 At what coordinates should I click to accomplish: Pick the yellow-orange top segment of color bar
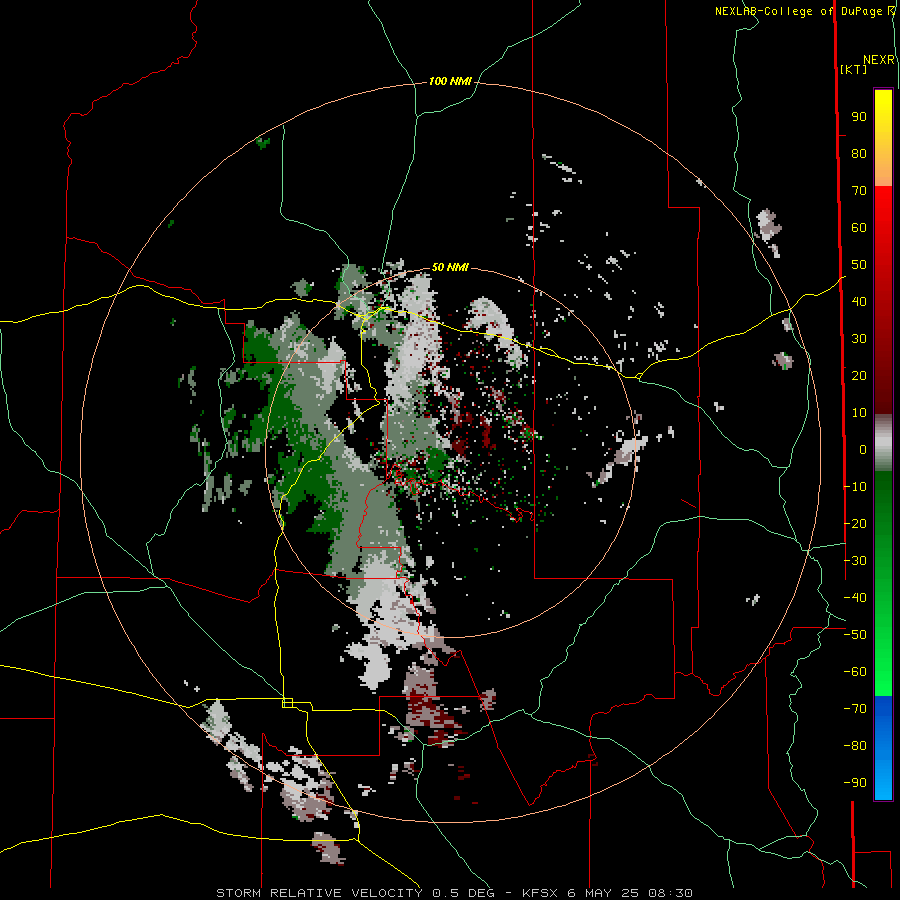pyautogui.click(x=883, y=138)
